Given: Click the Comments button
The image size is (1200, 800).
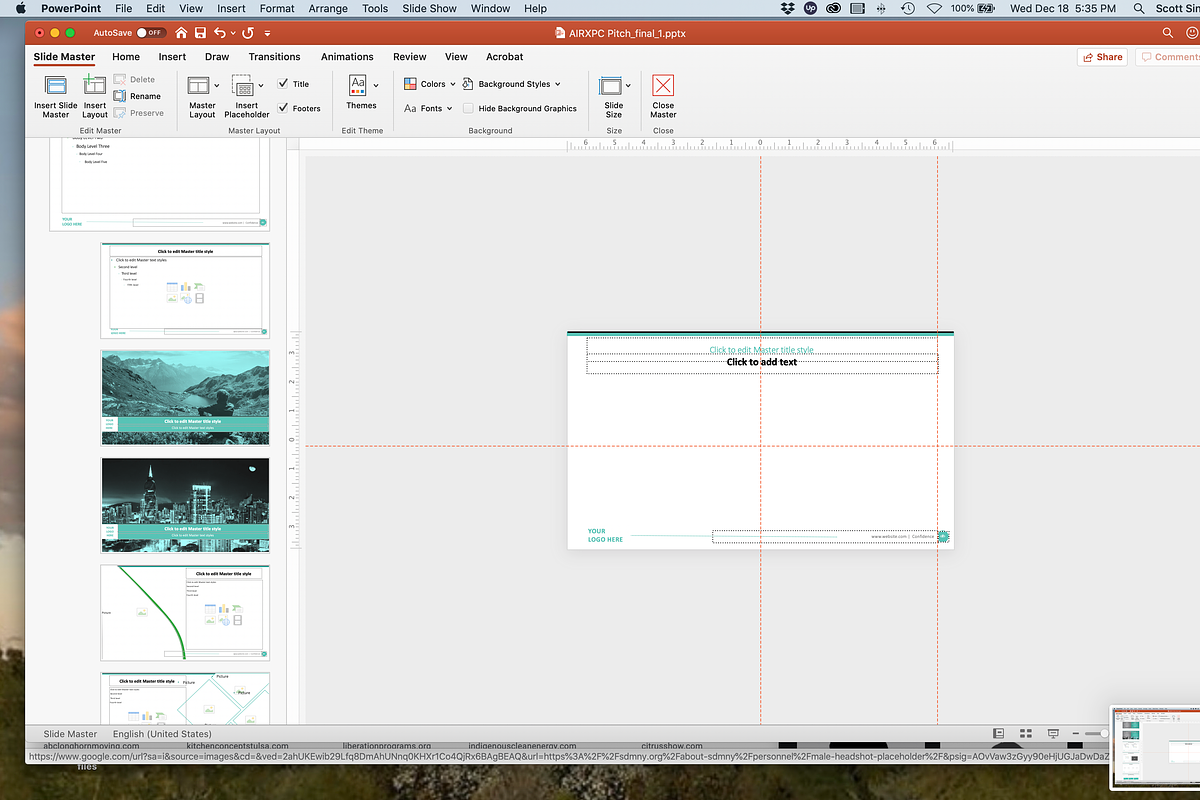Looking at the screenshot, I should [x=1168, y=57].
